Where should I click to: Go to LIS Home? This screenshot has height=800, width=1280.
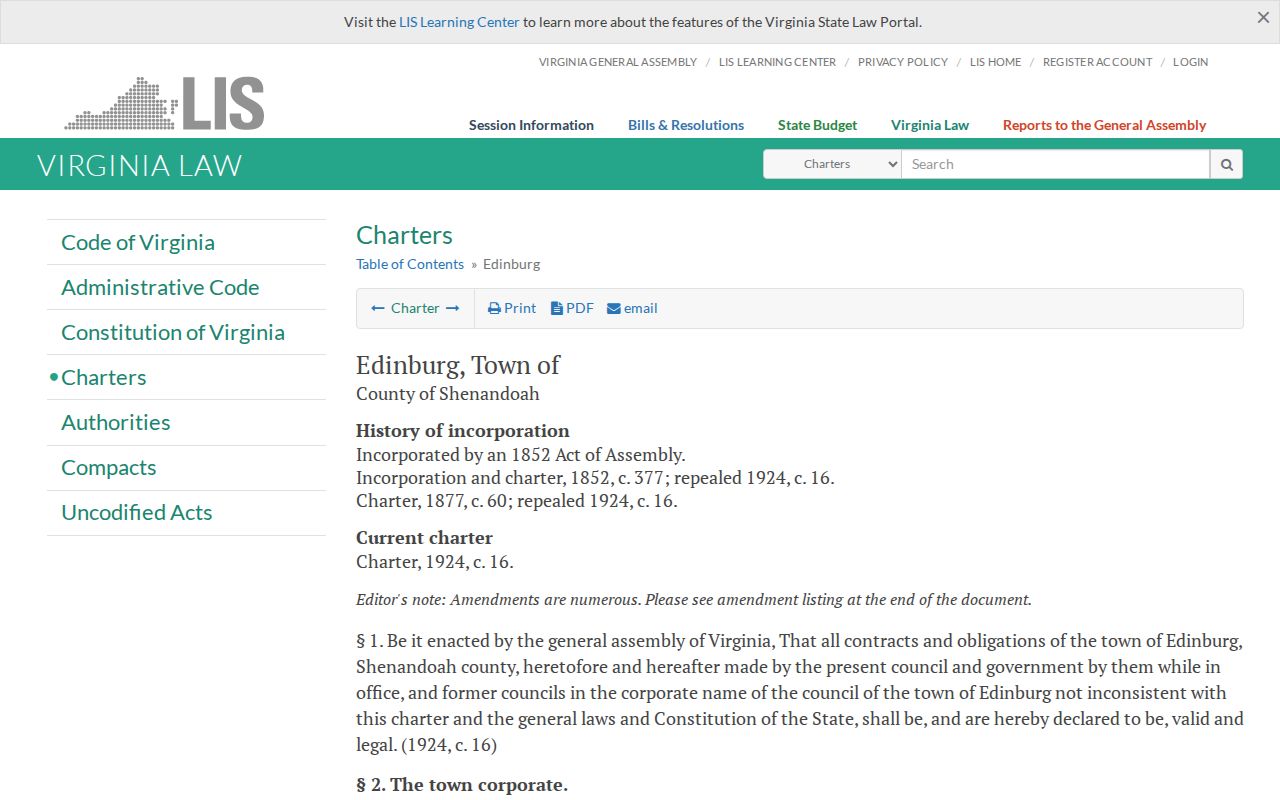coord(995,62)
